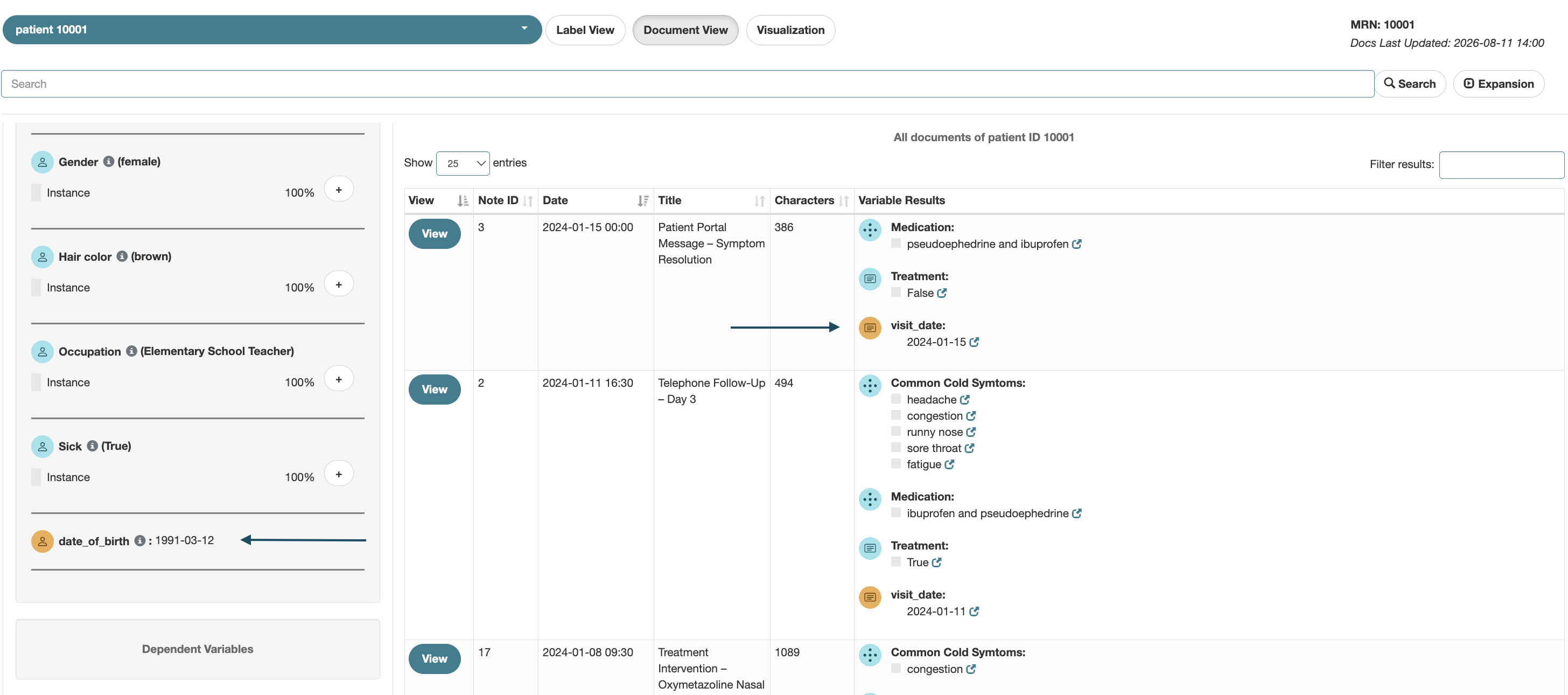This screenshot has height=695, width=1568.
Task: Switch to the Label View tab
Action: pyautogui.click(x=585, y=30)
